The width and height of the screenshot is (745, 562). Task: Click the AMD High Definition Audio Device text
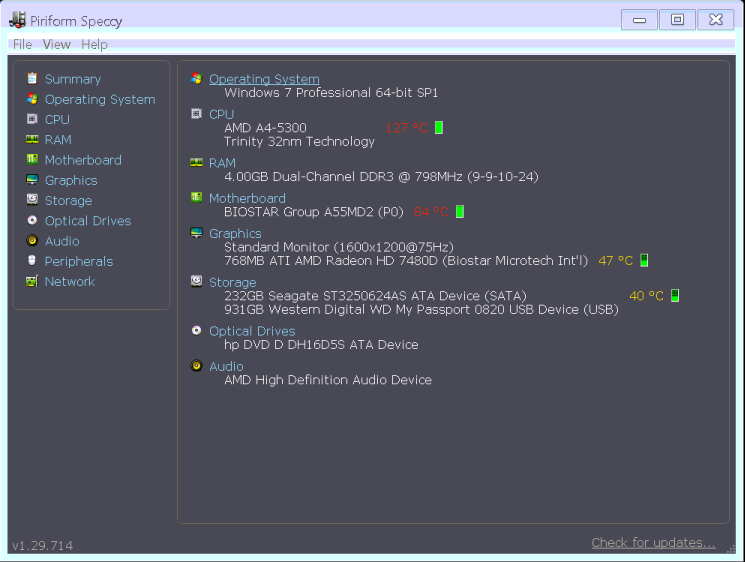pos(328,380)
